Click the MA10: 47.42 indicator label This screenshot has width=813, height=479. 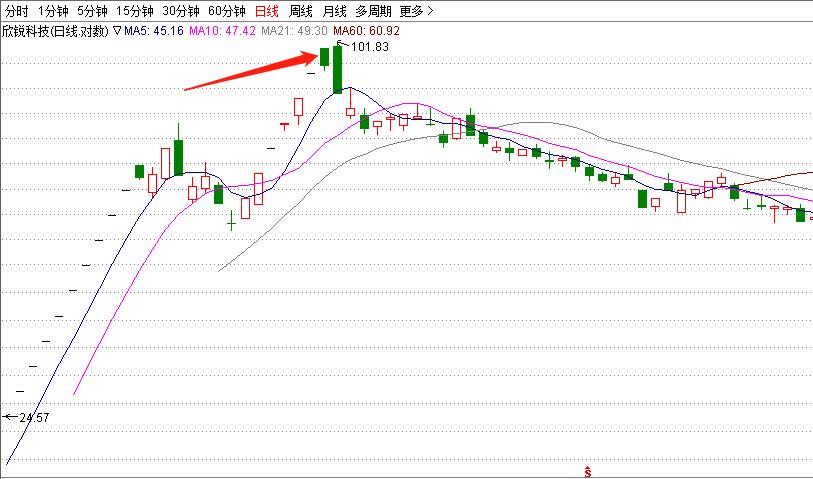pyautogui.click(x=222, y=31)
